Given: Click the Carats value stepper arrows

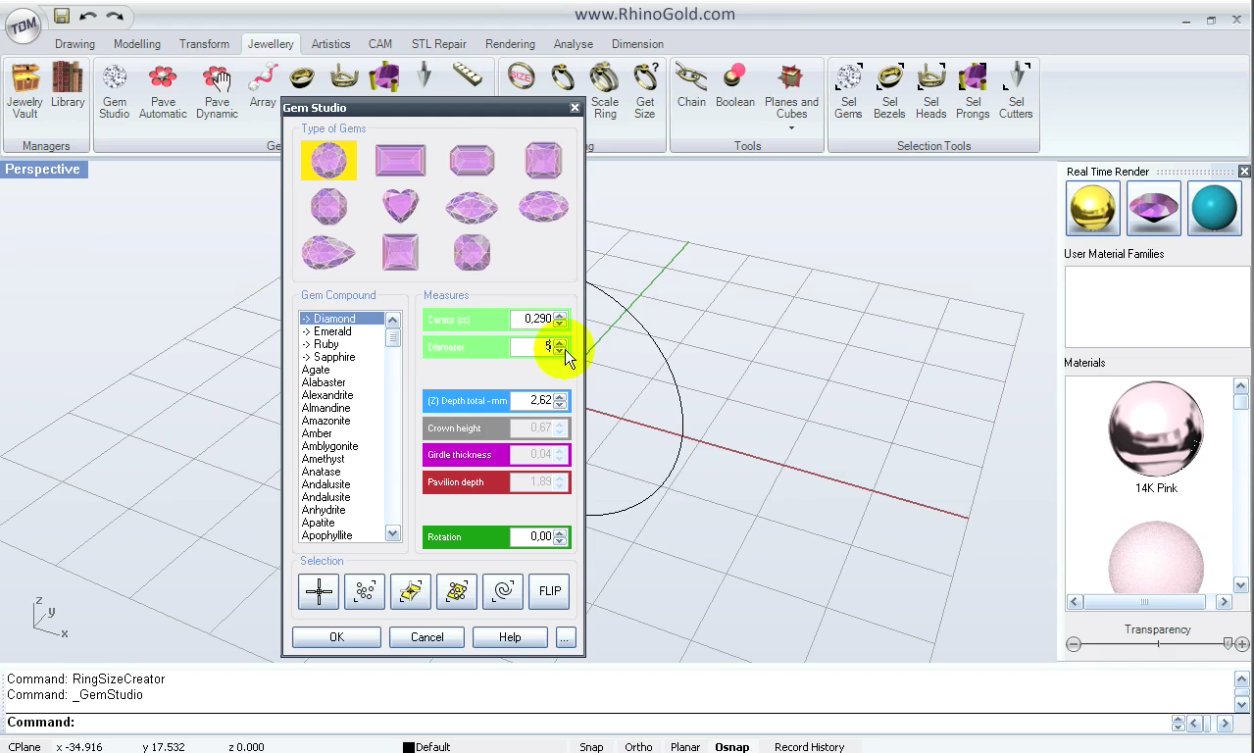Looking at the screenshot, I should (x=560, y=319).
